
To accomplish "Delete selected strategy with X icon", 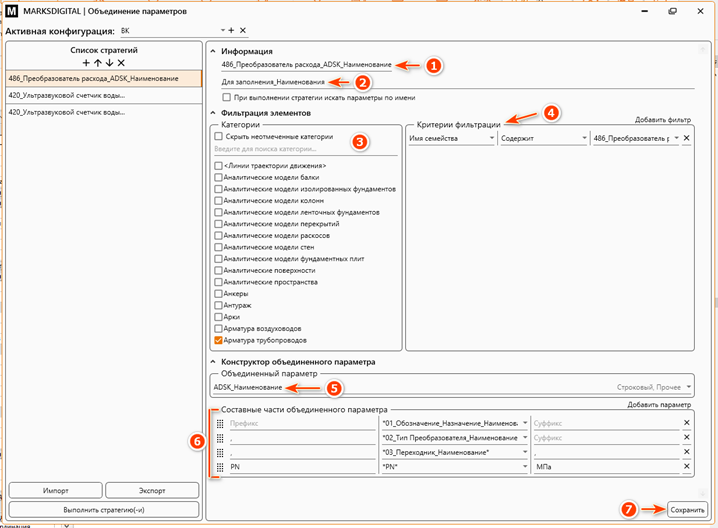I will tap(120, 62).
